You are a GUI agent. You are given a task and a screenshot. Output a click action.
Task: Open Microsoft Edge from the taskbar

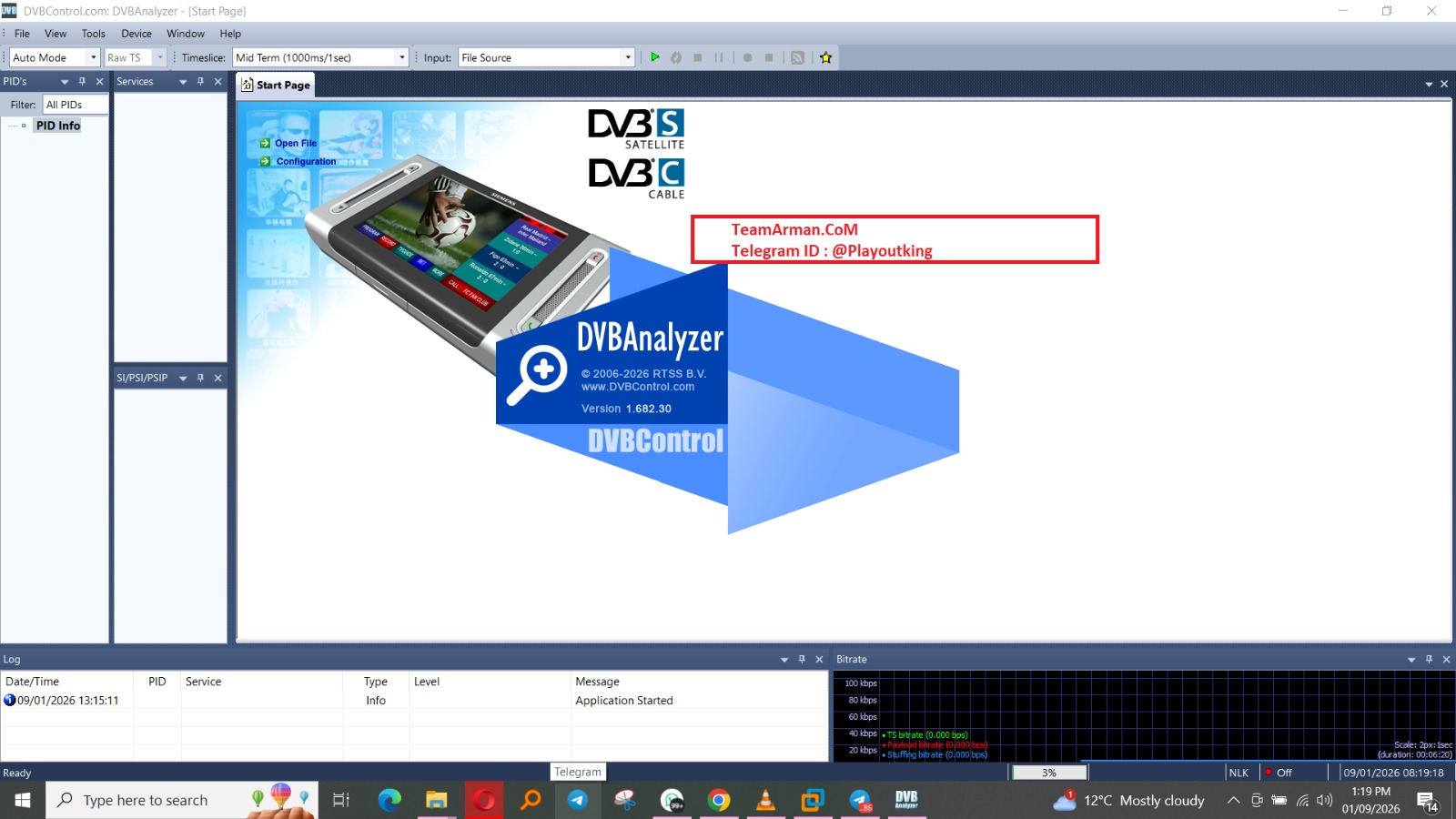(389, 800)
